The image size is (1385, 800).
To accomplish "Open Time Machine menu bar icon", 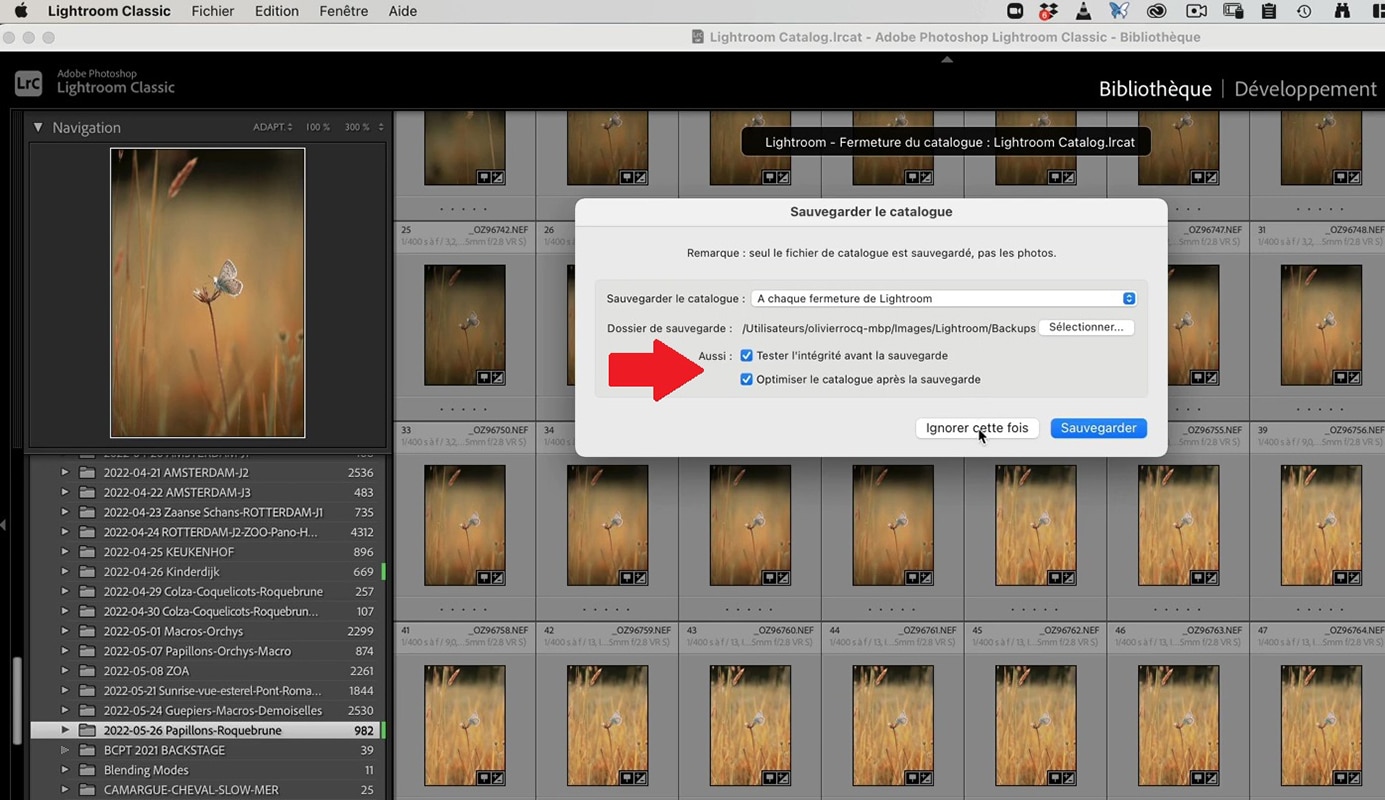I will coord(1304,11).
